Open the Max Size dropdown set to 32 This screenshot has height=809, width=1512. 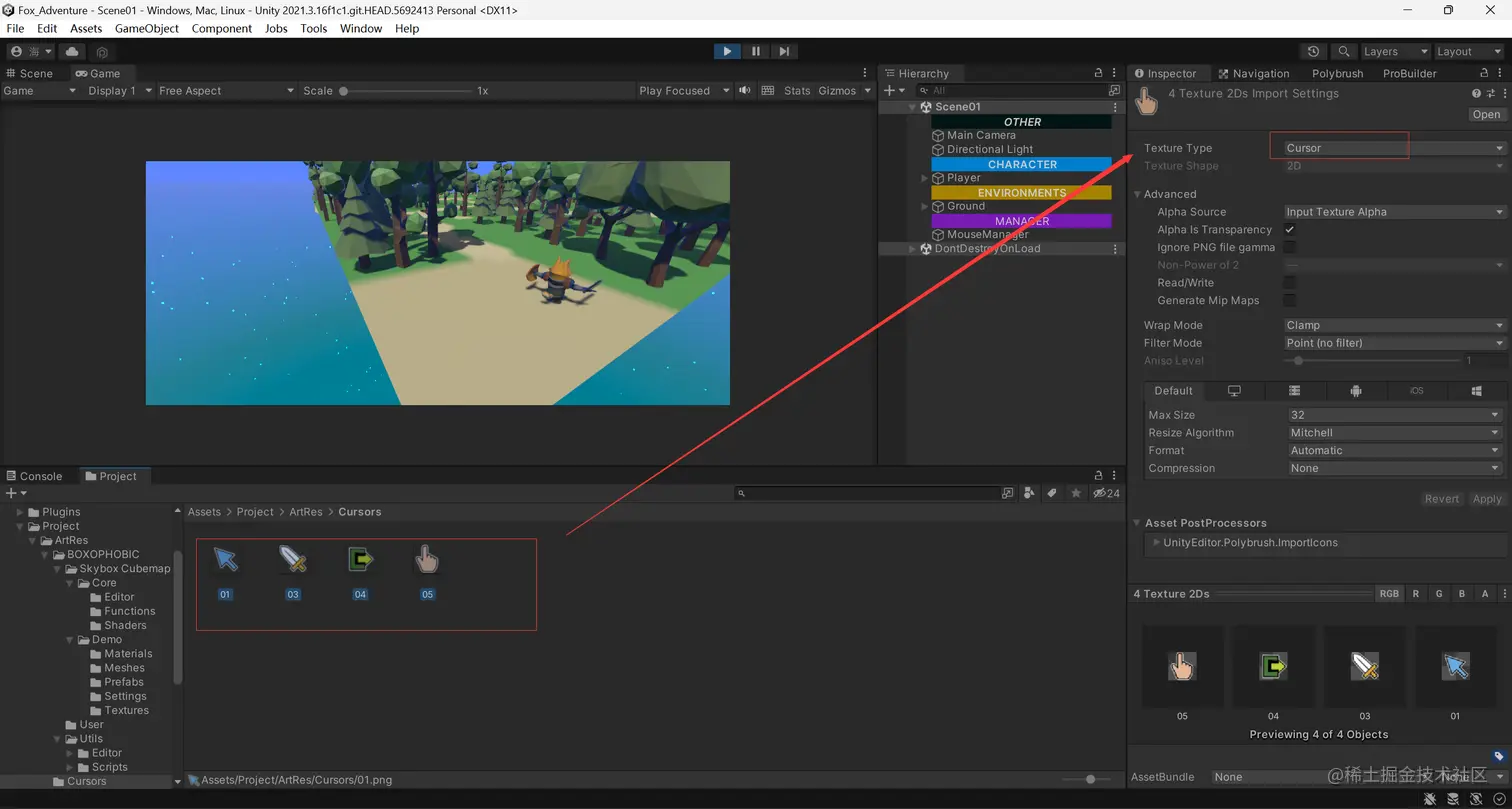click(x=1393, y=414)
